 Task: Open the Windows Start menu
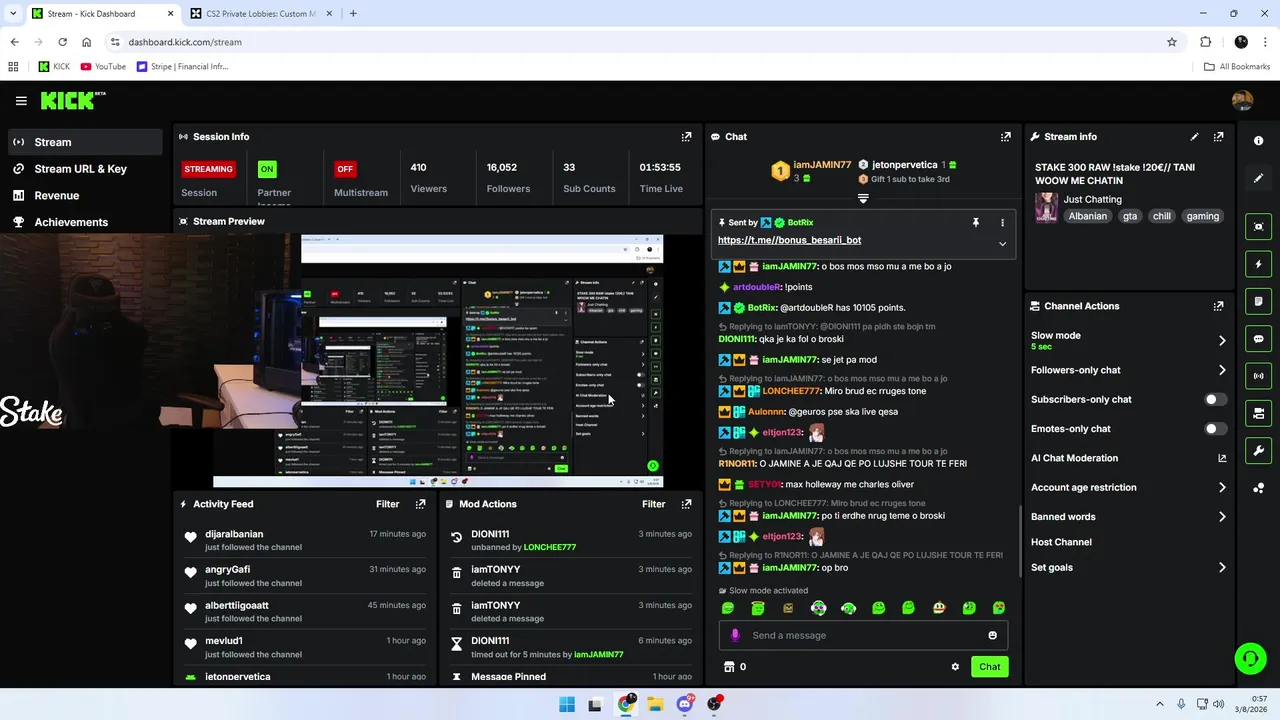coord(567,704)
